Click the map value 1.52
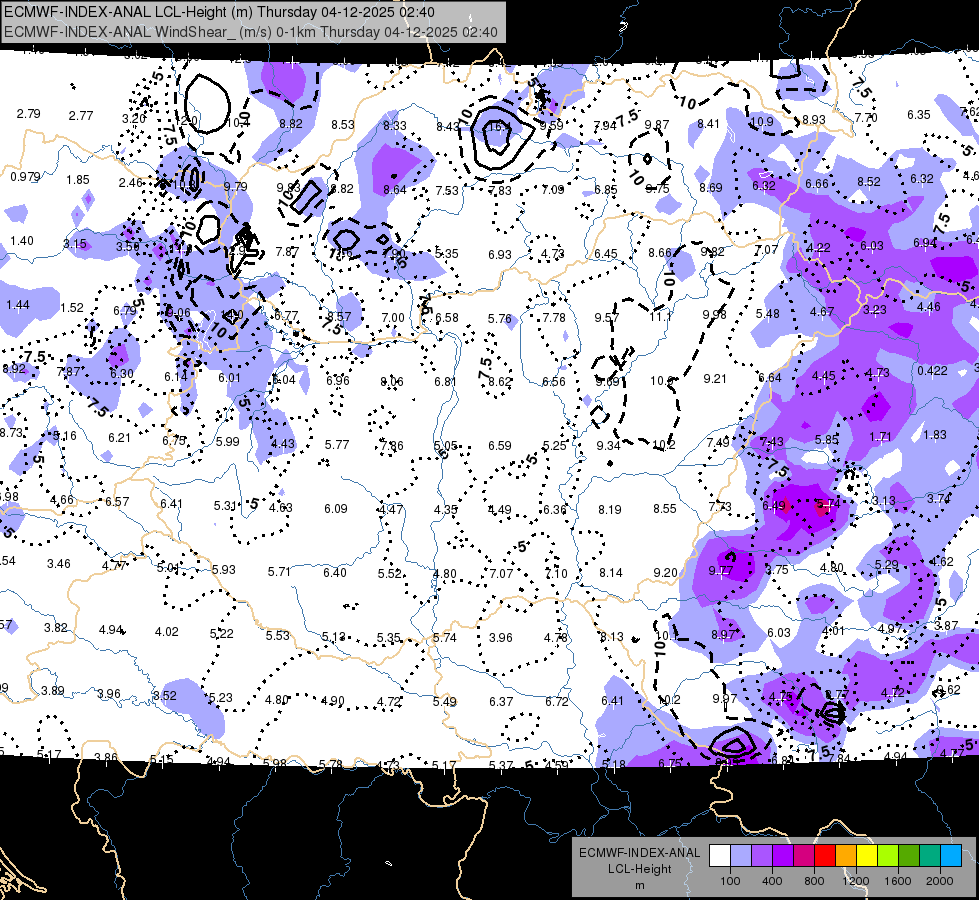The height and width of the screenshot is (900, 979). [72, 307]
